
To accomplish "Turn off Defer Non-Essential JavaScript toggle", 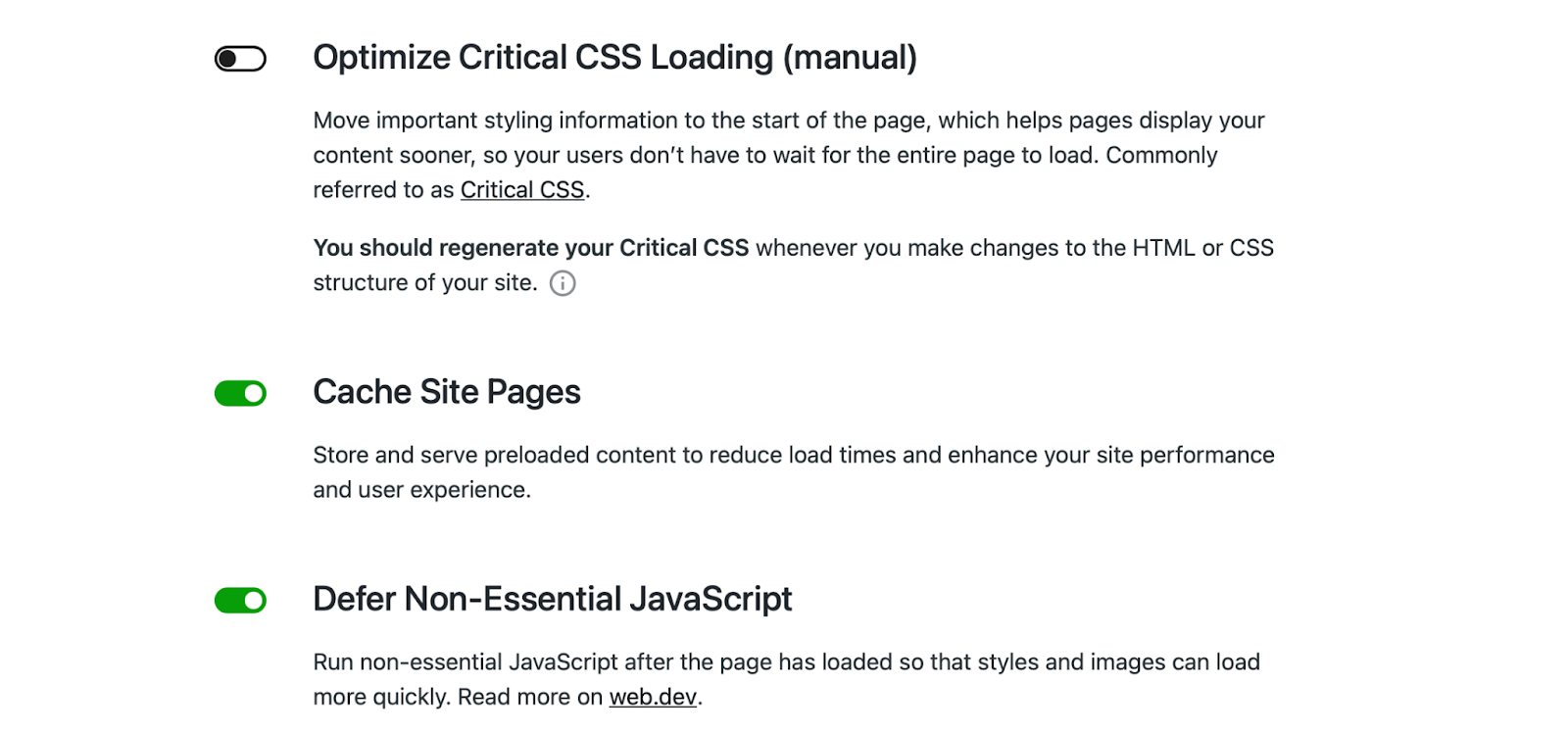I will tap(240, 600).
